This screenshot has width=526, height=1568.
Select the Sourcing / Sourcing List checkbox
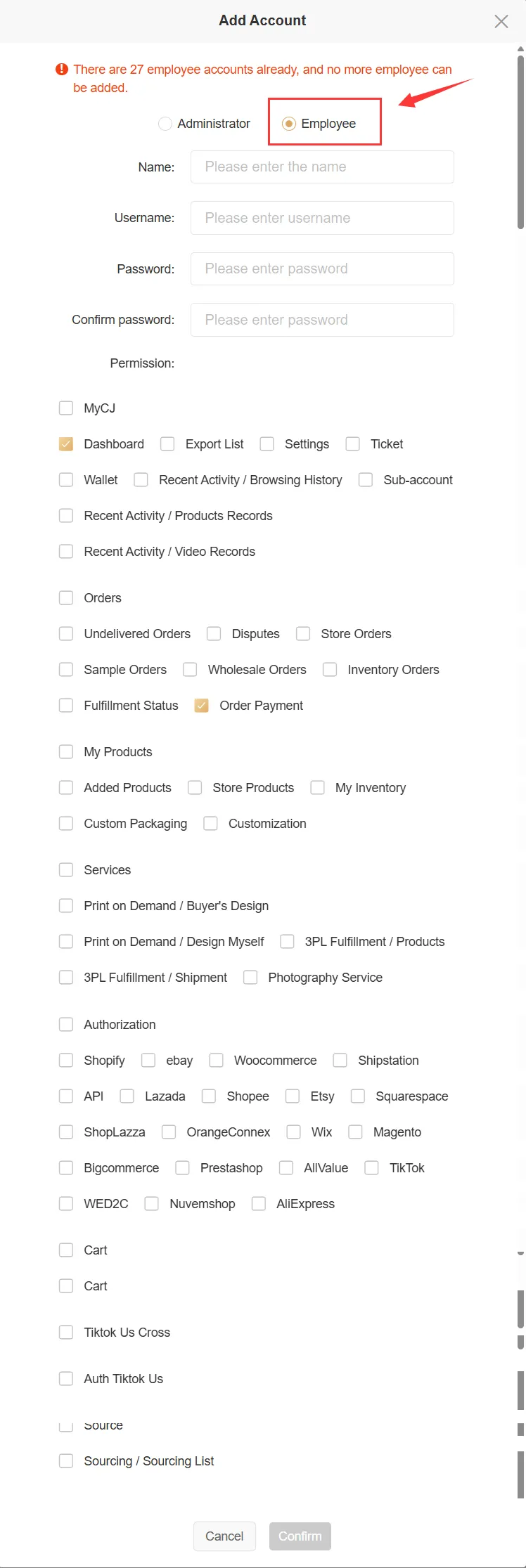66,1461
